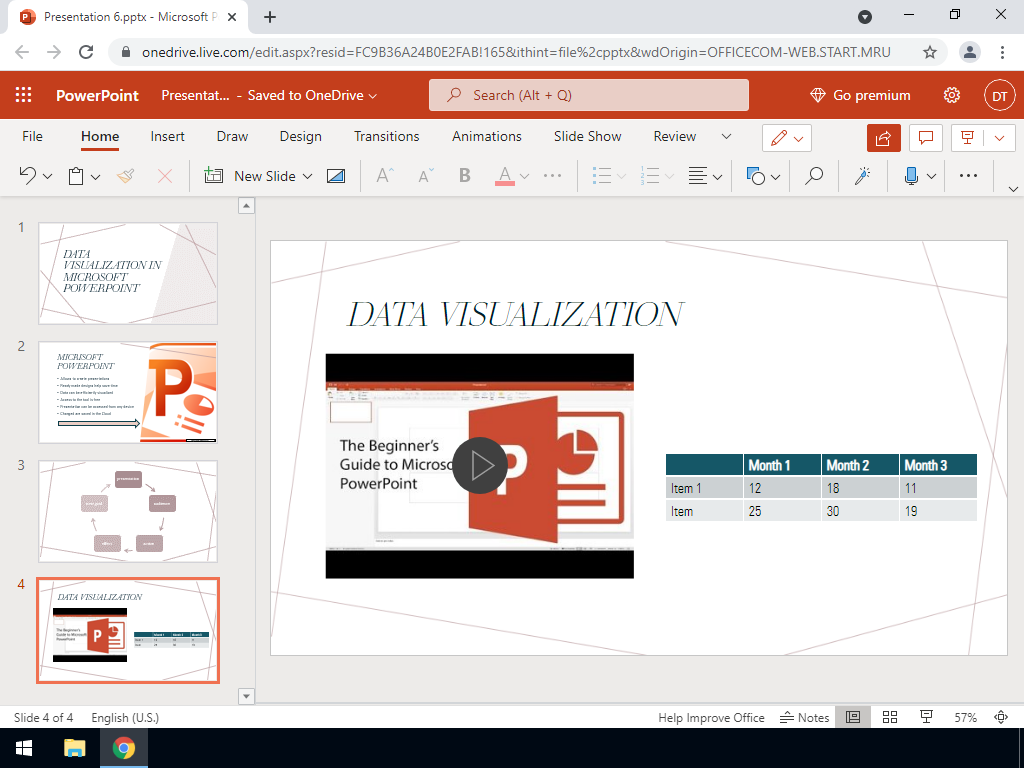The image size is (1024, 768).
Task: Open the Designer magic wand icon
Action: (863, 176)
